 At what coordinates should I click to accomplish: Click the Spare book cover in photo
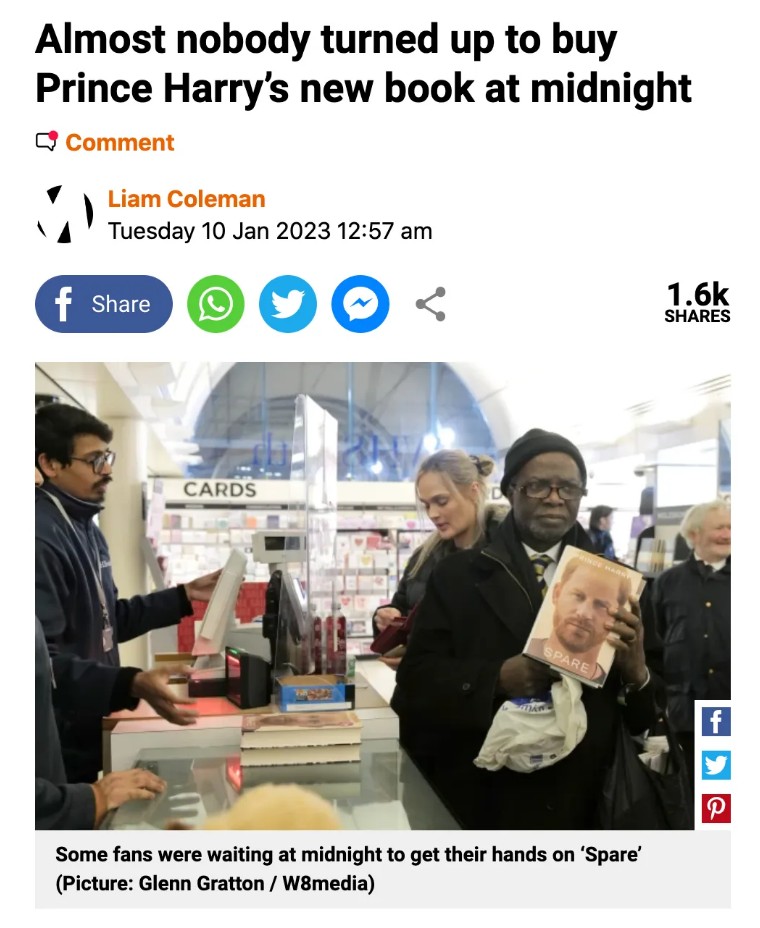coord(584,616)
